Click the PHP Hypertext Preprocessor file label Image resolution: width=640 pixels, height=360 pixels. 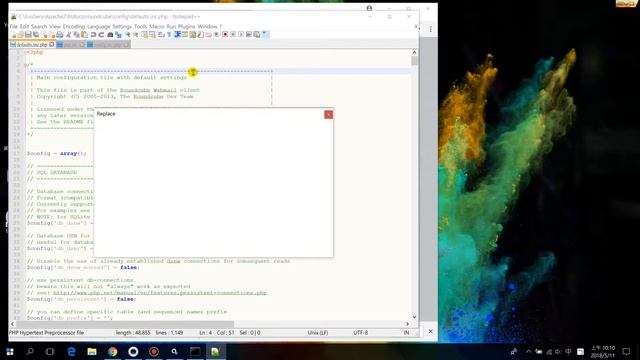coord(46,333)
